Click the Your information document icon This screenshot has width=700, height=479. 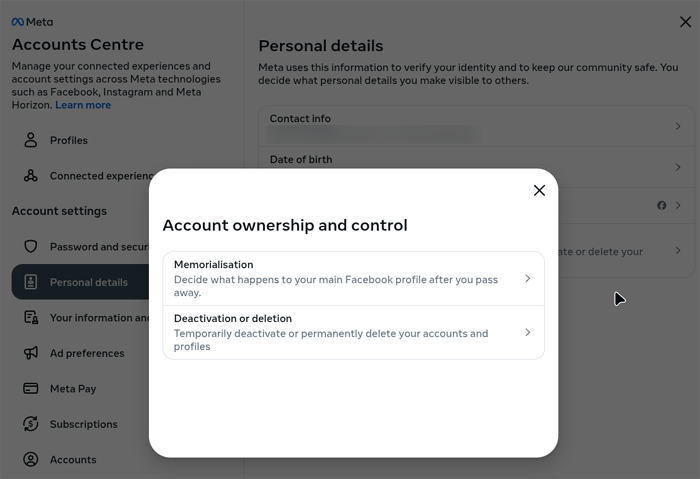31,318
